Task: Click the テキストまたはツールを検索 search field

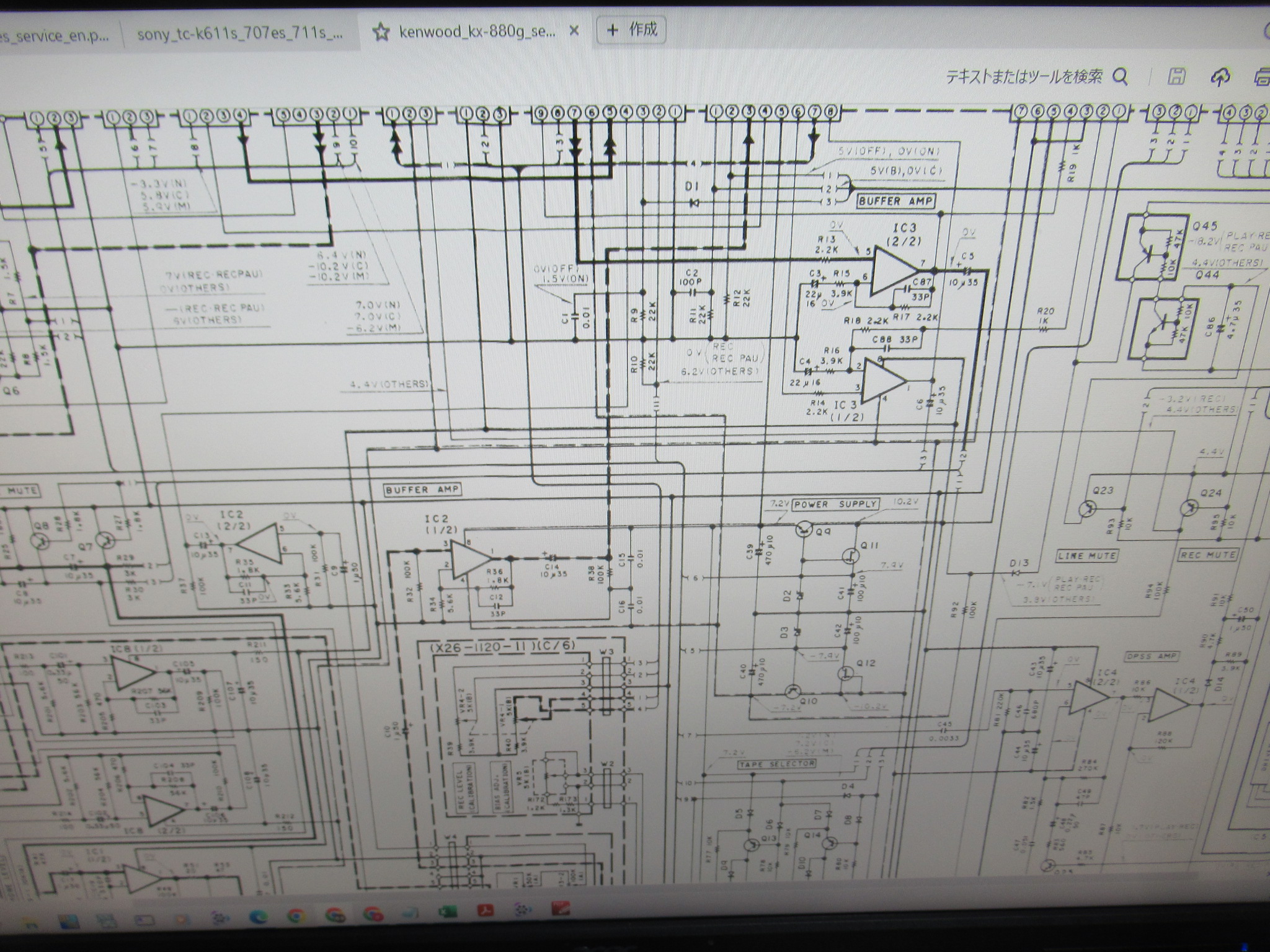Action: point(1023,77)
